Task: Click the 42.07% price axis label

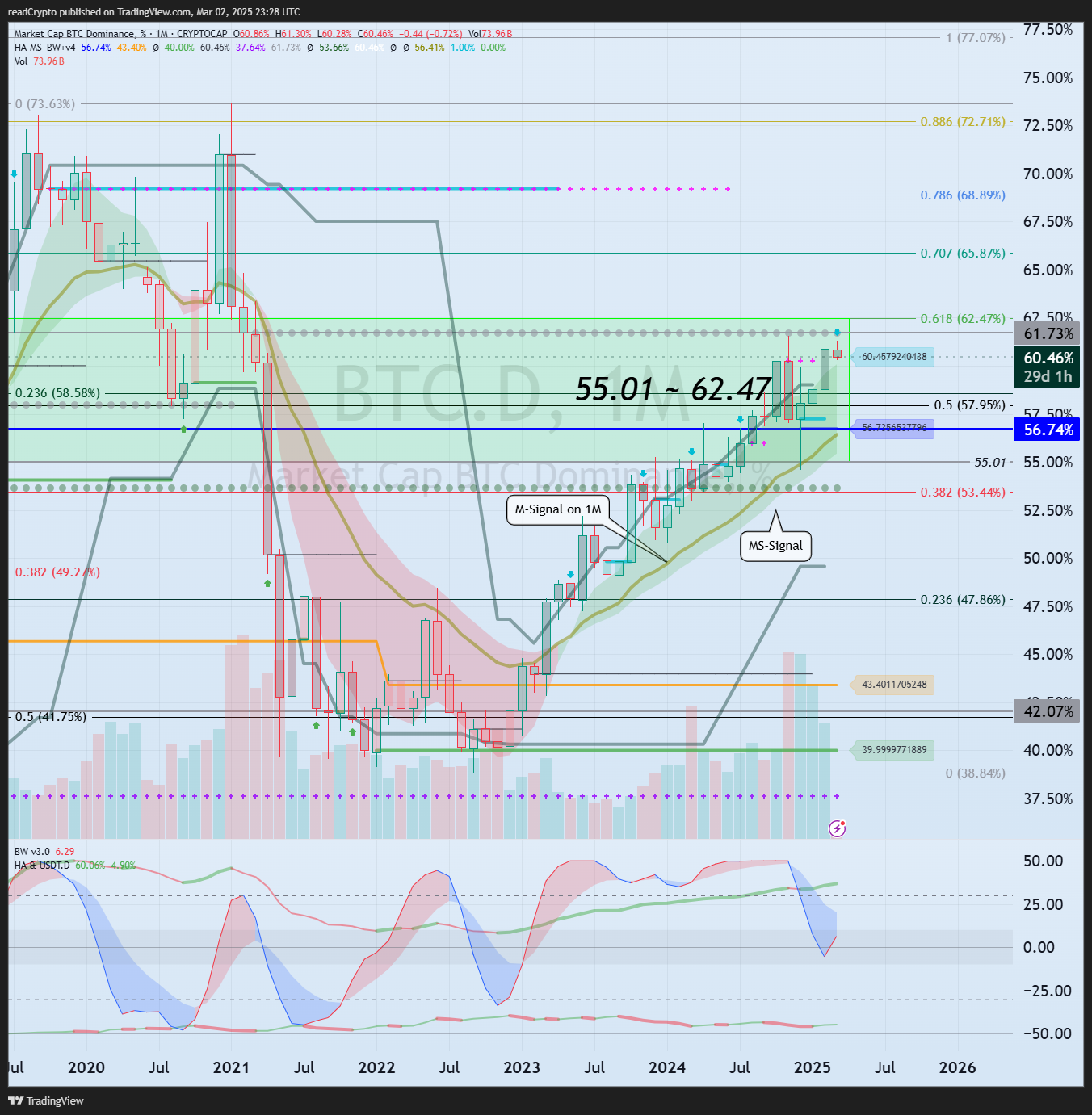Action: [1048, 711]
